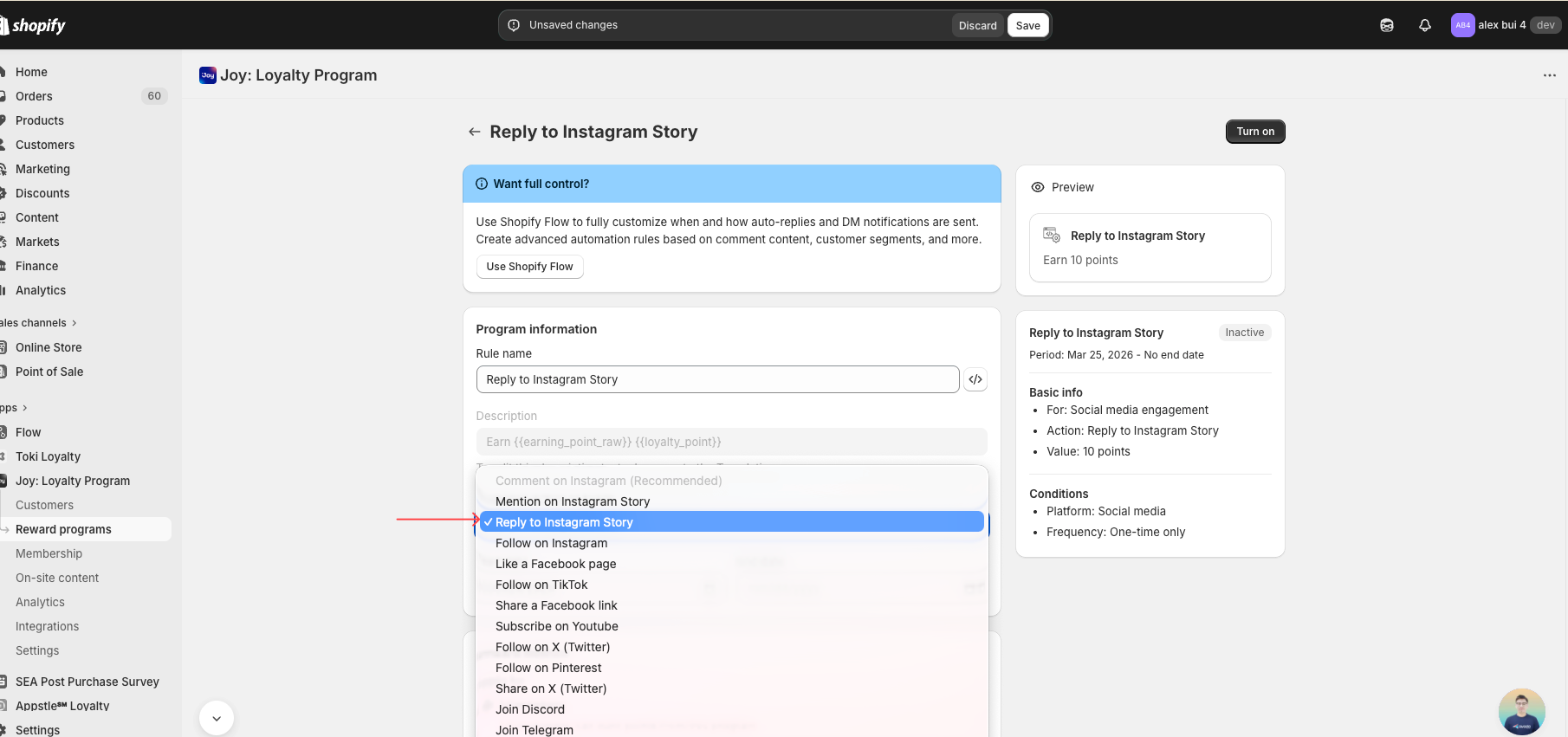Click the Joy Loyalty Program app icon
This screenshot has width=1568, height=737.
pyautogui.click(x=208, y=75)
